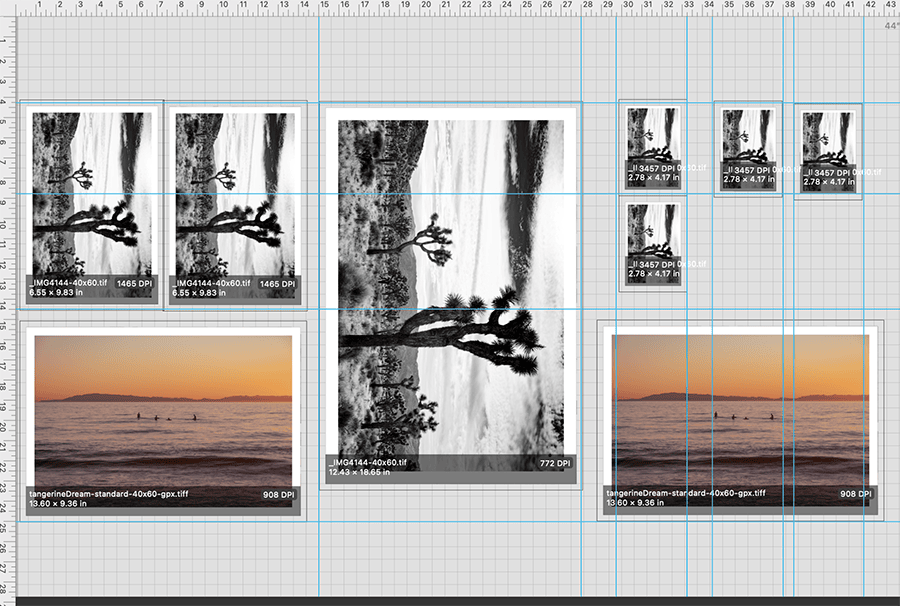Select the left tangerineDream sunset print
The image size is (900, 606).
tap(163, 421)
